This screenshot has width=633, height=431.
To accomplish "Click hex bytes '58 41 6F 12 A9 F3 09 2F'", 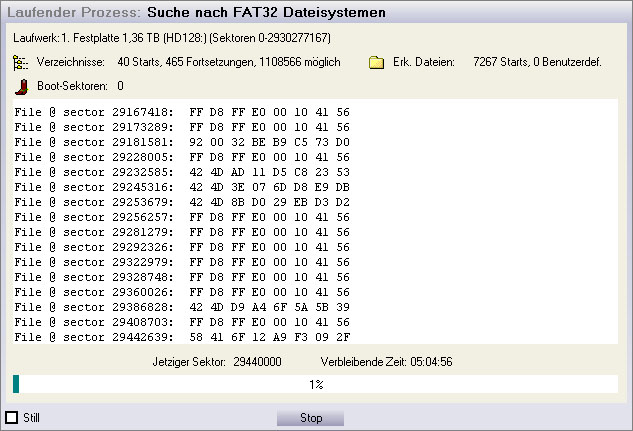I will (x=270, y=337).
